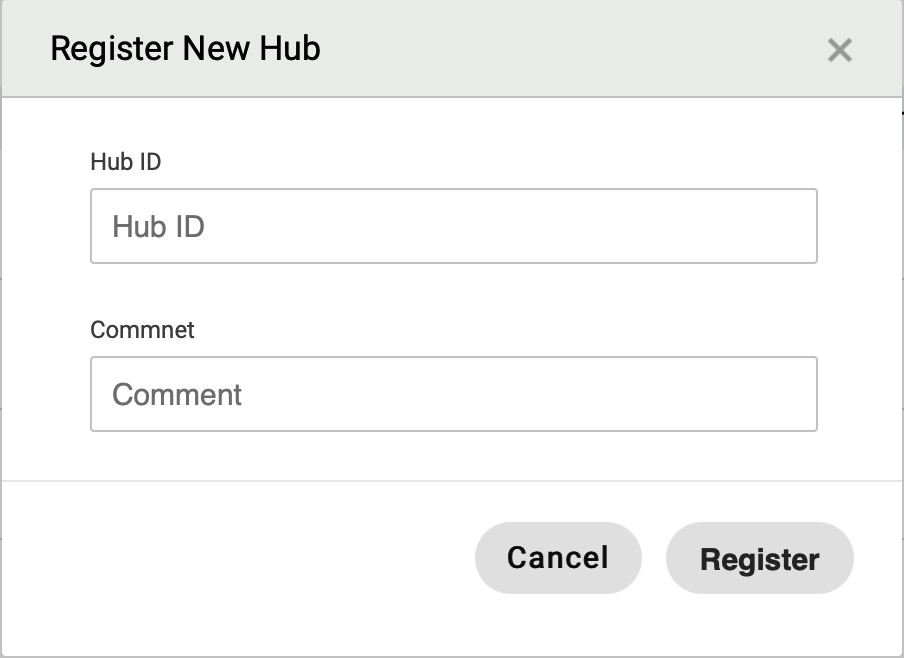Abort hub registration via Cancel

[557, 557]
